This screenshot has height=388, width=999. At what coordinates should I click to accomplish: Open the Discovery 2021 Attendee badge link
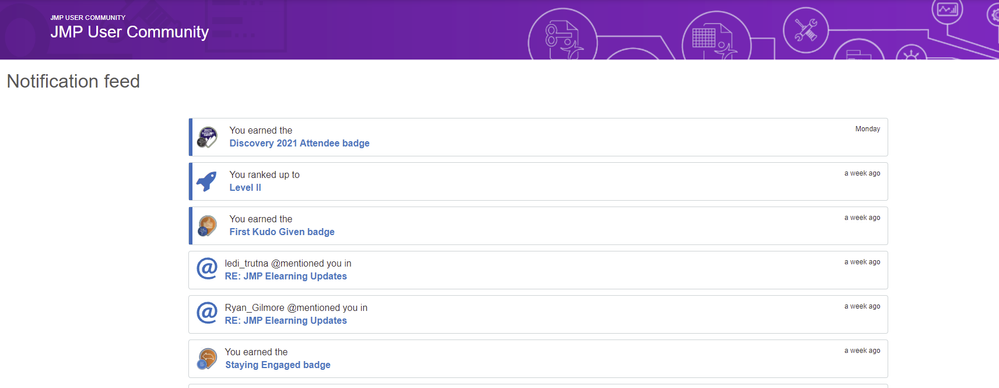point(299,143)
